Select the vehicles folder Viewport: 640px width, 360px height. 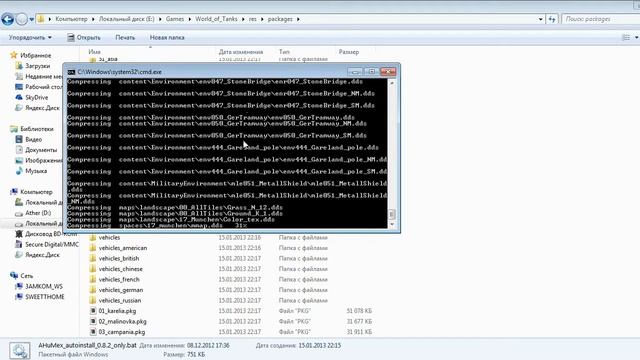click(109, 238)
